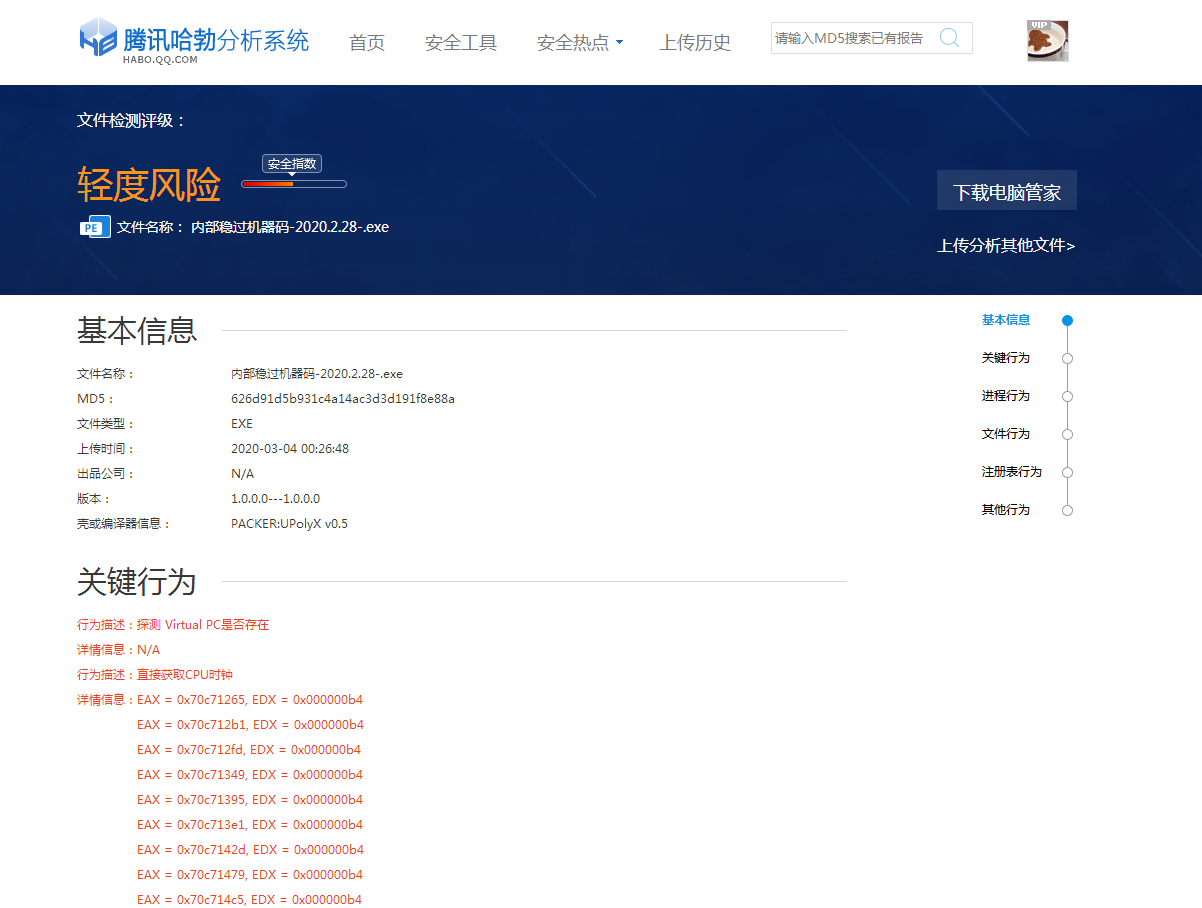The width and height of the screenshot is (1202, 908).
Task: Click the PE file type icon
Action: [94, 227]
